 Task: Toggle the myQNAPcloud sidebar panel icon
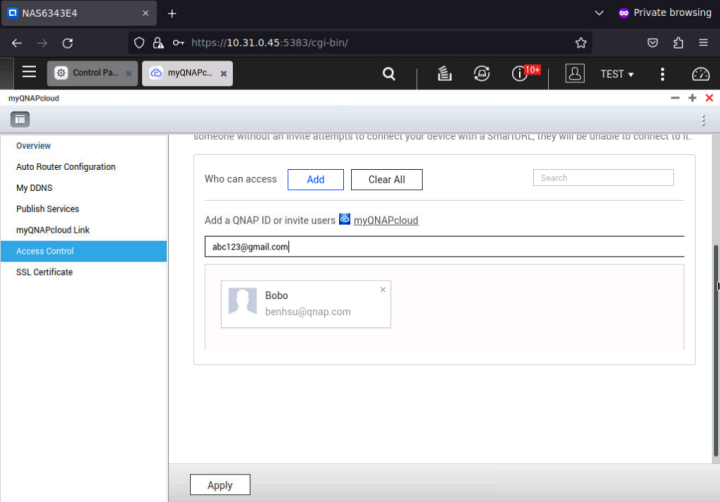[20, 119]
